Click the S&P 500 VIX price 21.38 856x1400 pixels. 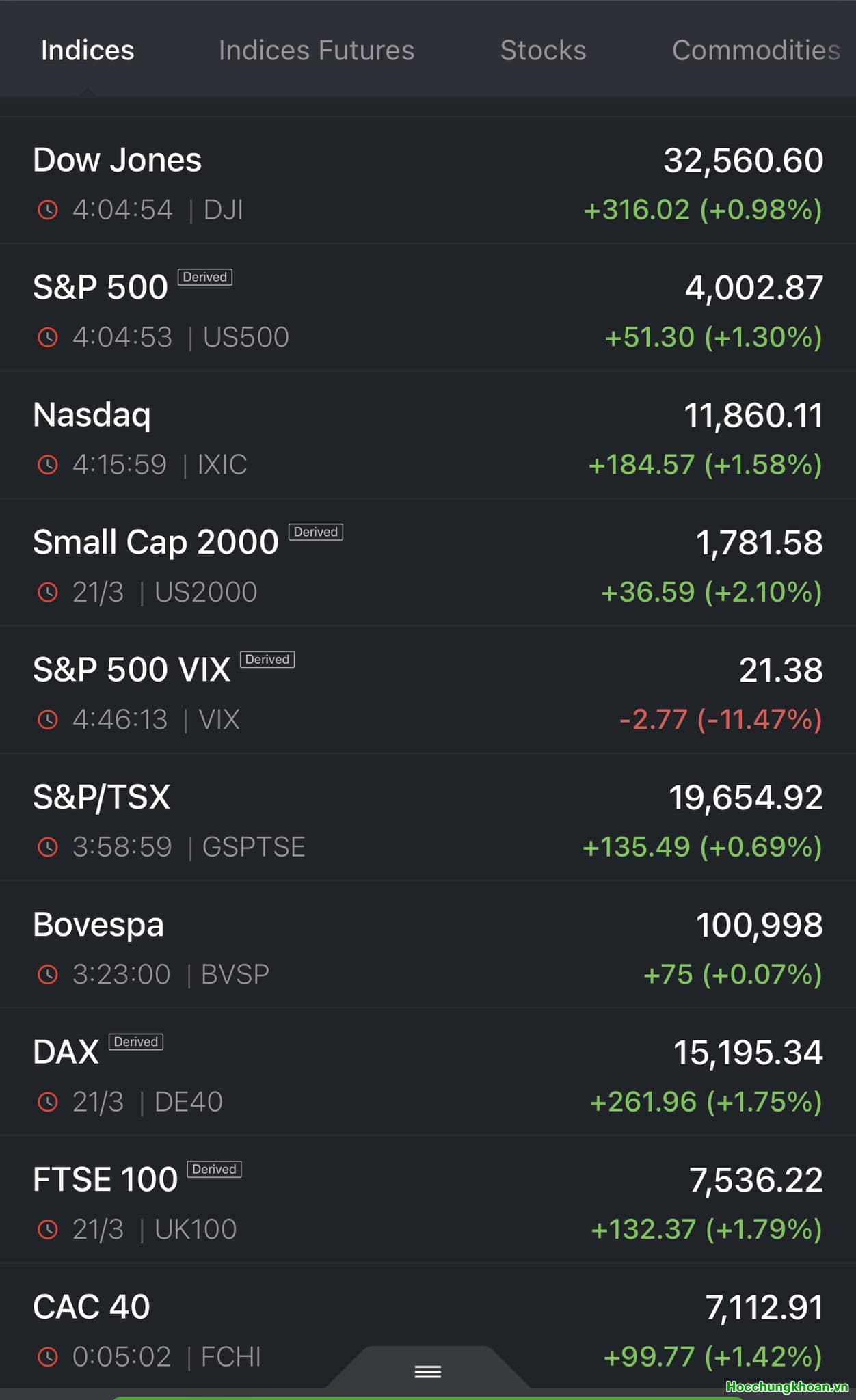click(781, 671)
